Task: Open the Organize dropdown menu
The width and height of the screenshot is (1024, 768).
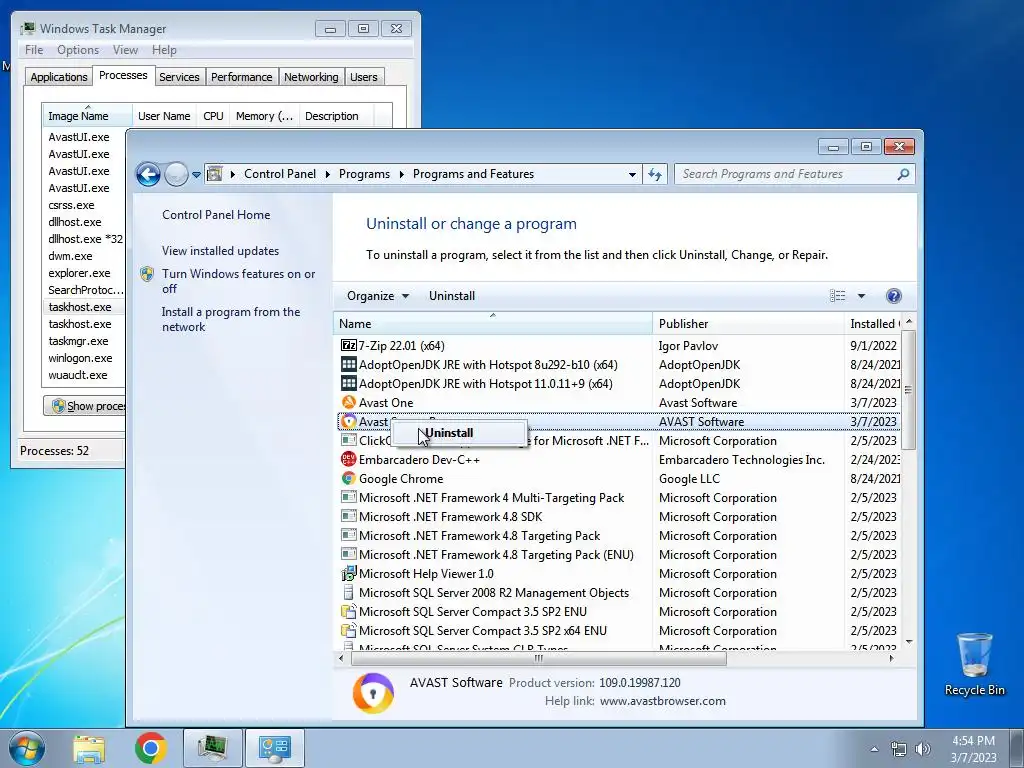Action: tap(377, 296)
